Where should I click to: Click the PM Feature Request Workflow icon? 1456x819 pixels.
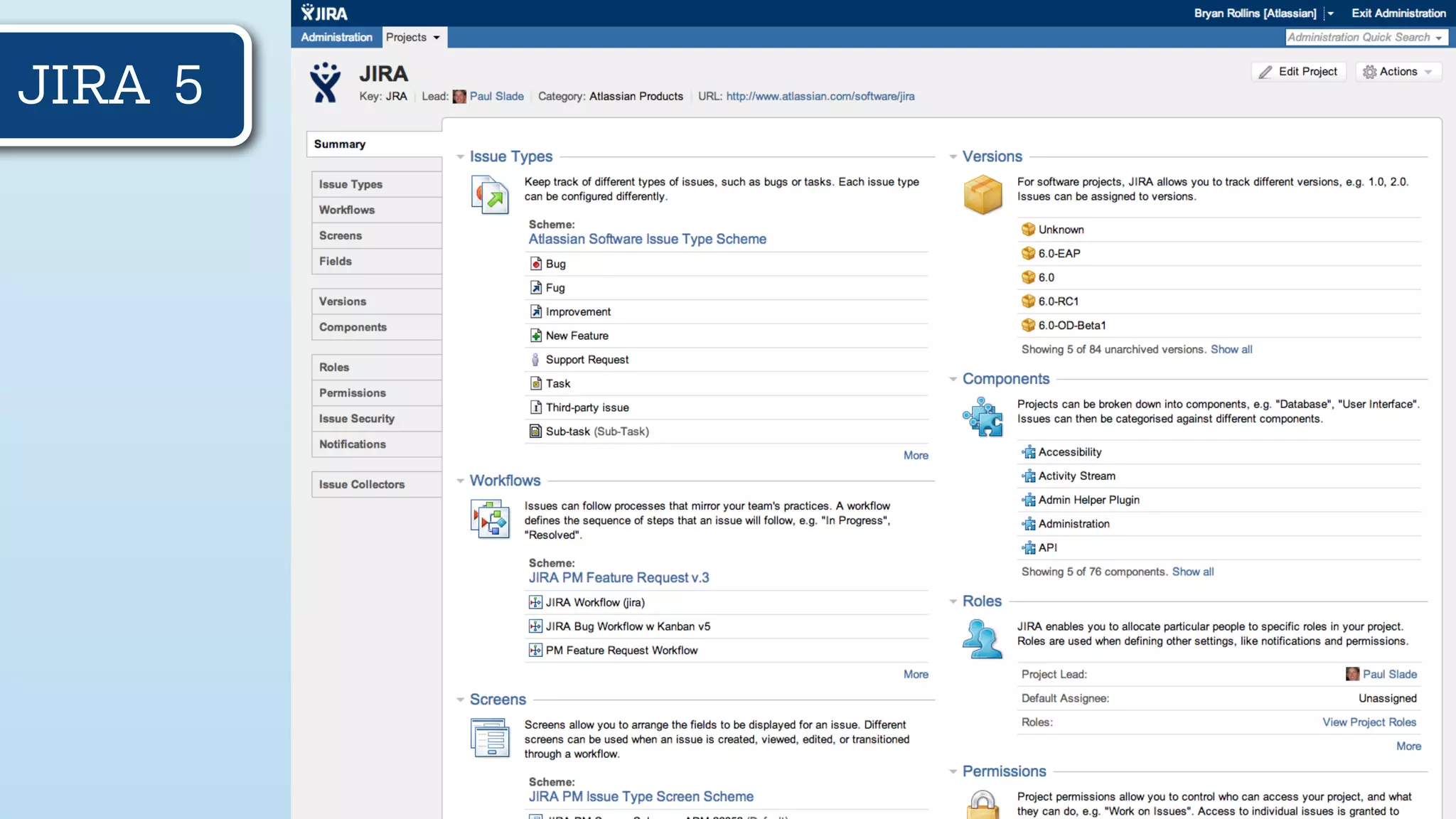pyautogui.click(x=536, y=651)
